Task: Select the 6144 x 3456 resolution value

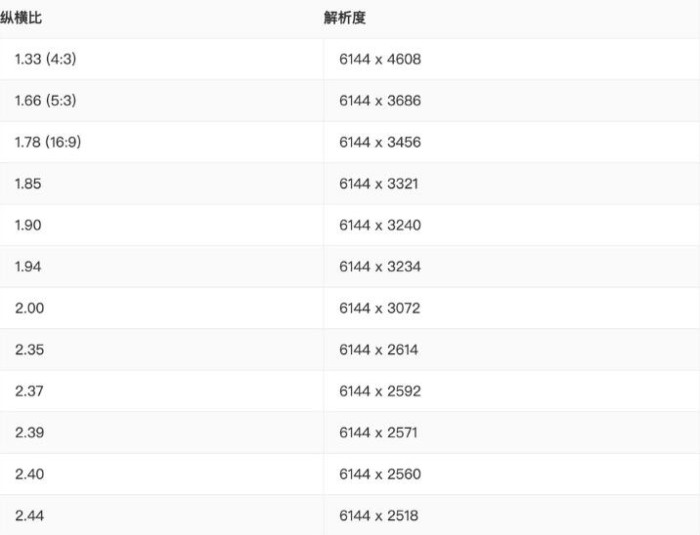Action: (x=380, y=142)
